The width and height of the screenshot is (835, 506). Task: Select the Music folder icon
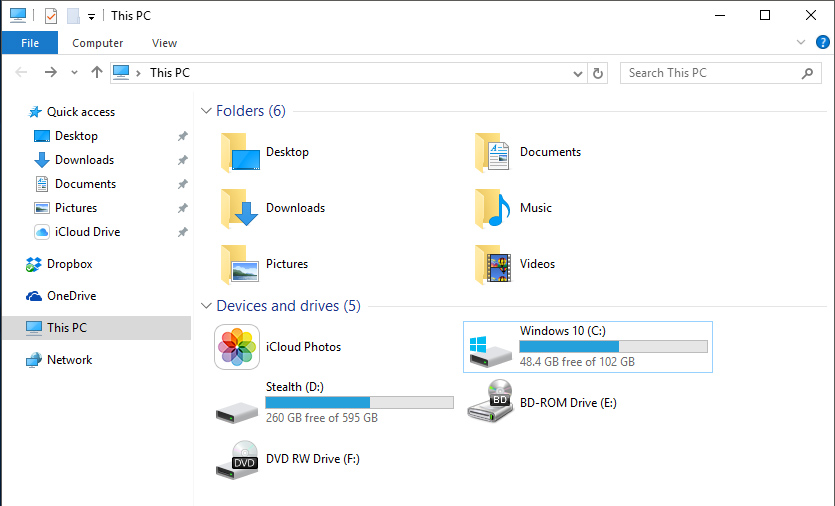point(493,209)
